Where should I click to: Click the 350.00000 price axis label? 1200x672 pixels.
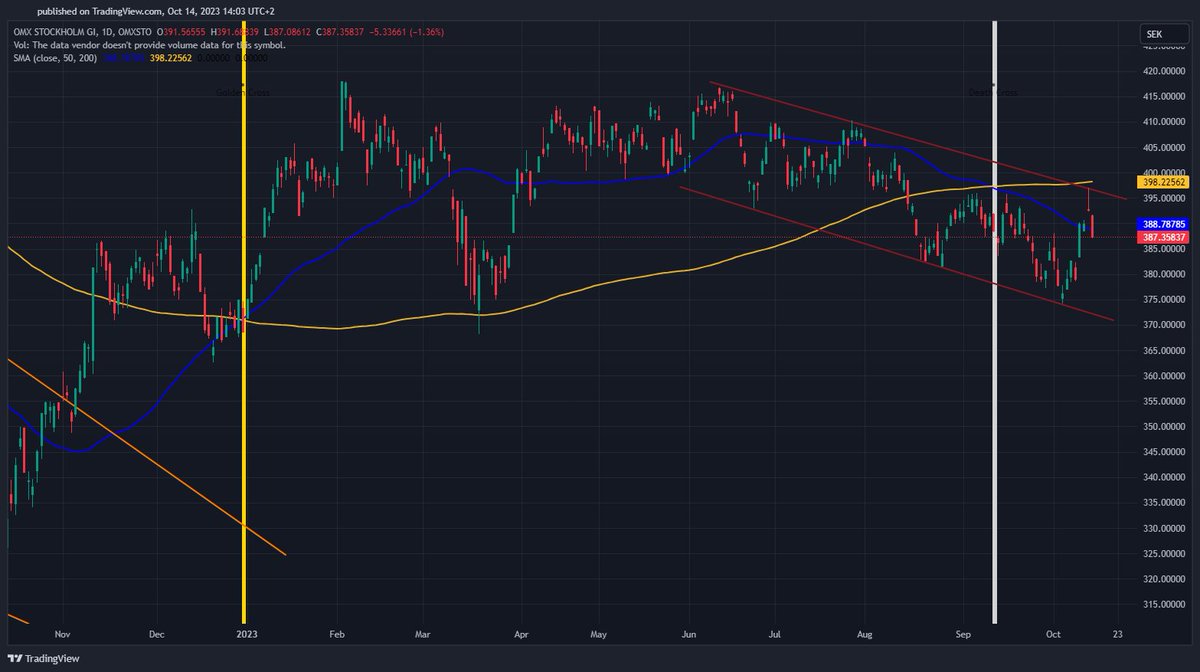coord(1165,427)
